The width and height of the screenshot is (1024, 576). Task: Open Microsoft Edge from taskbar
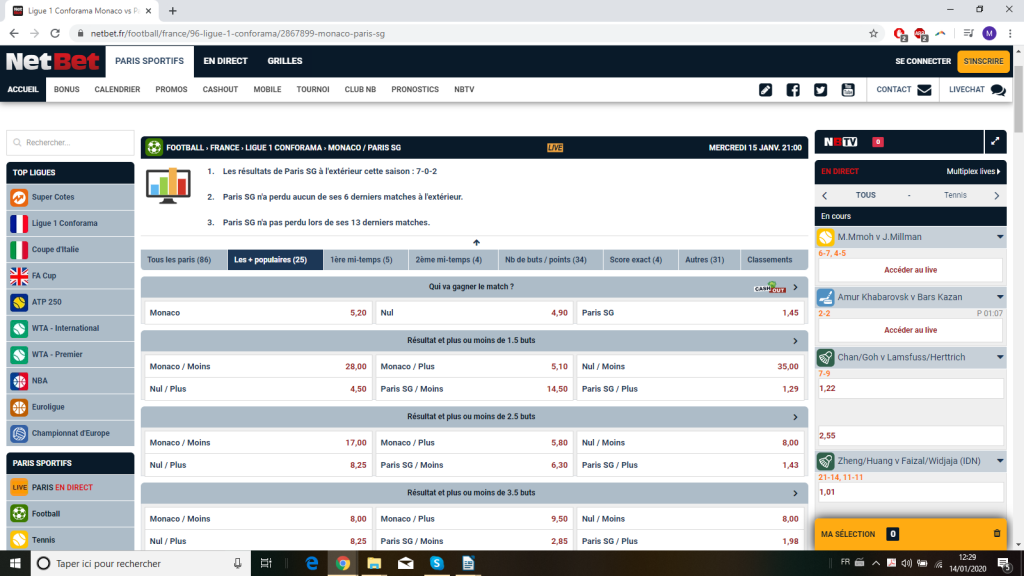(x=312, y=563)
